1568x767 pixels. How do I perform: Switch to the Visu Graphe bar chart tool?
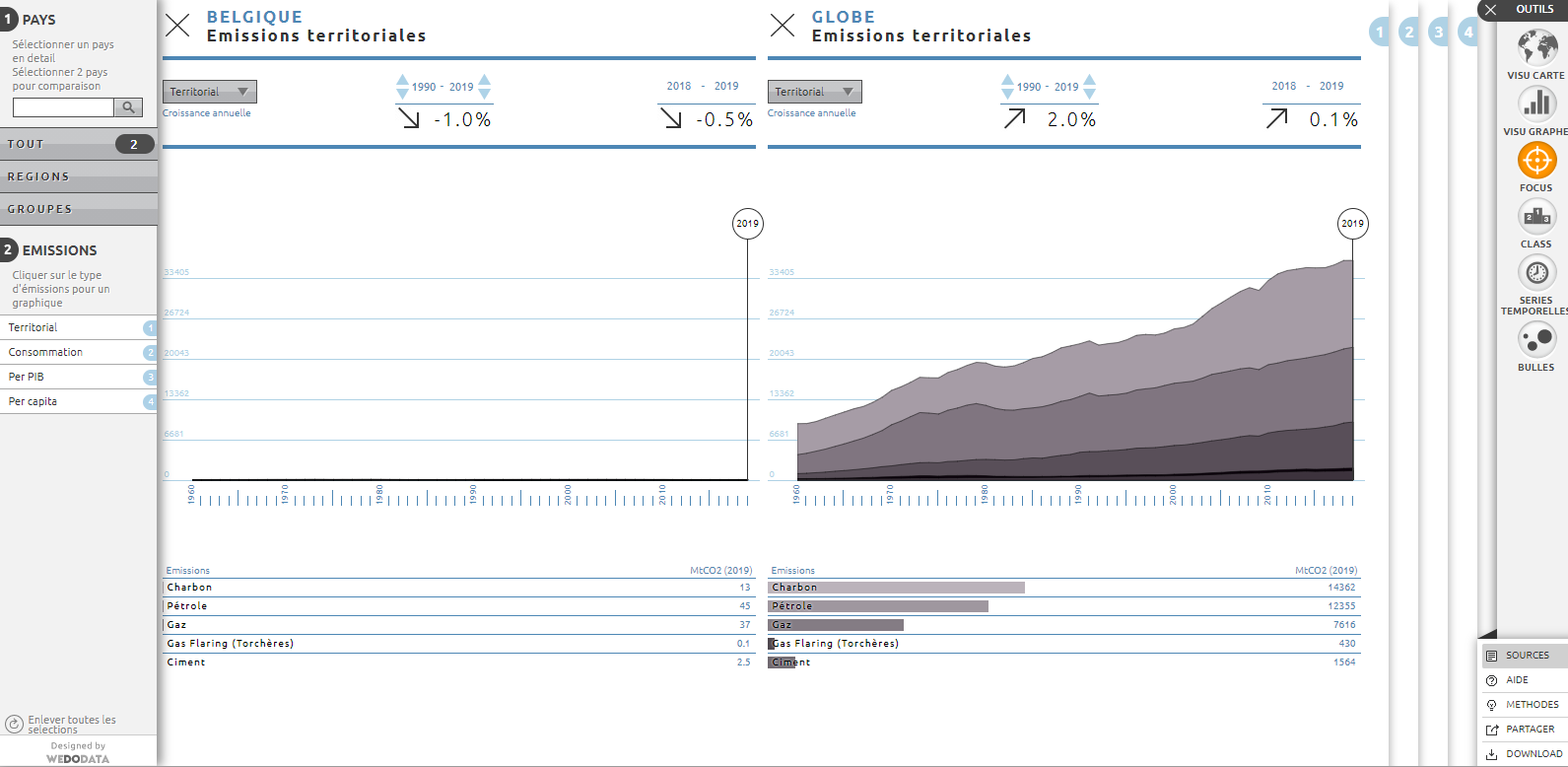1536,104
